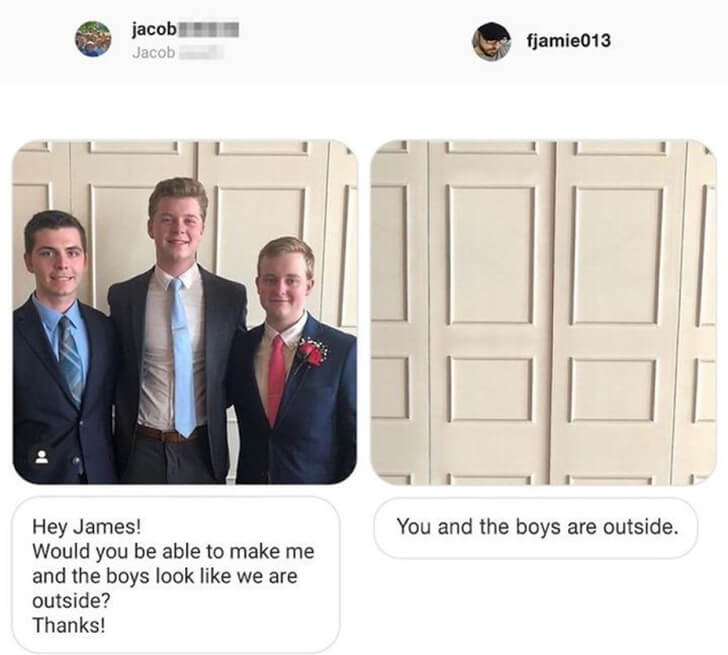Click the red boutonniere on the navy jacket
Image resolution: width=728 pixels, height=655 pixels.
point(312,353)
